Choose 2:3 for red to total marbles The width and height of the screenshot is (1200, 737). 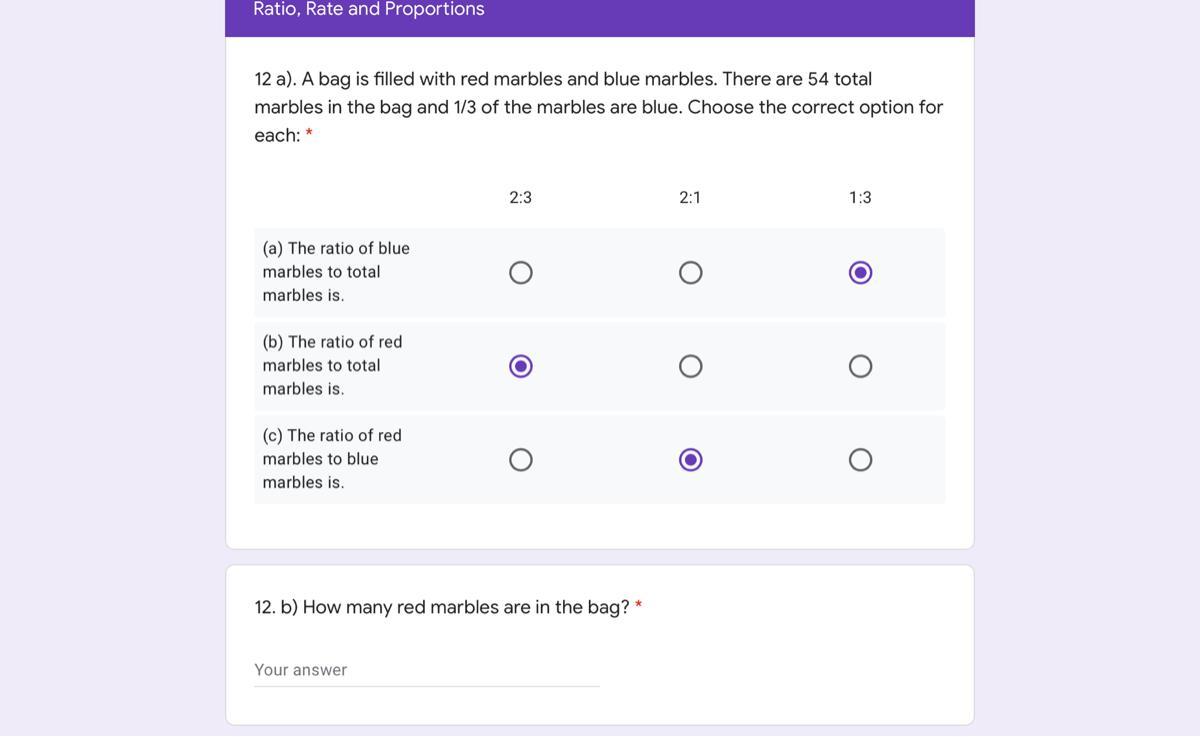tap(521, 366)
